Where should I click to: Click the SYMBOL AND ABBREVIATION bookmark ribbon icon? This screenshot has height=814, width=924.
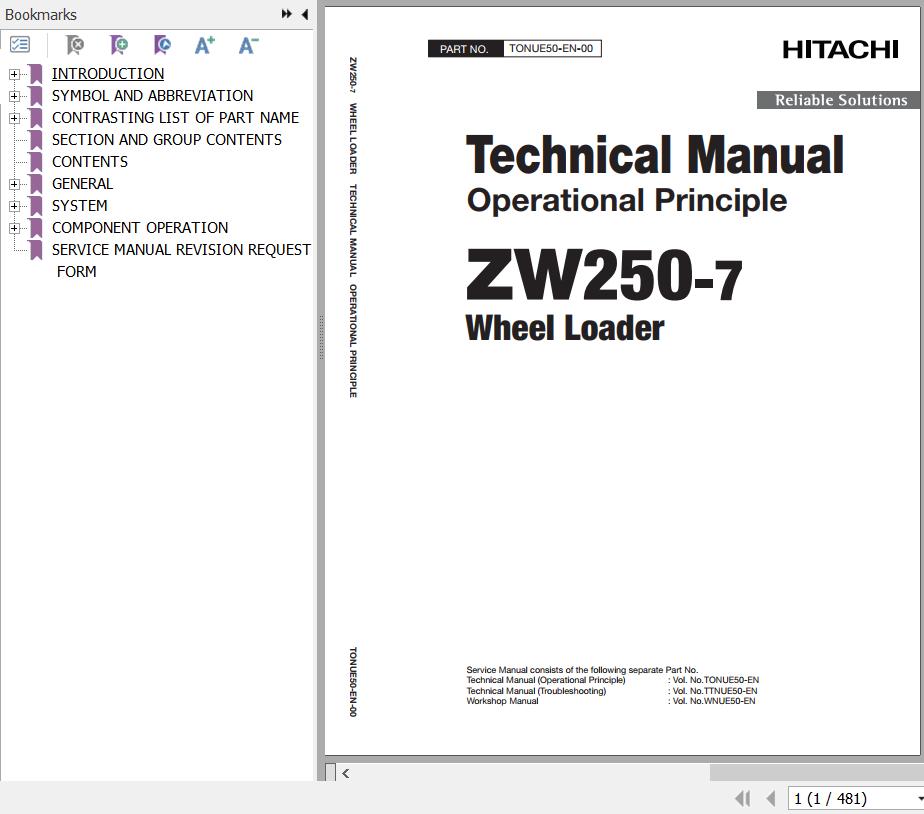(x=36, y=95)
